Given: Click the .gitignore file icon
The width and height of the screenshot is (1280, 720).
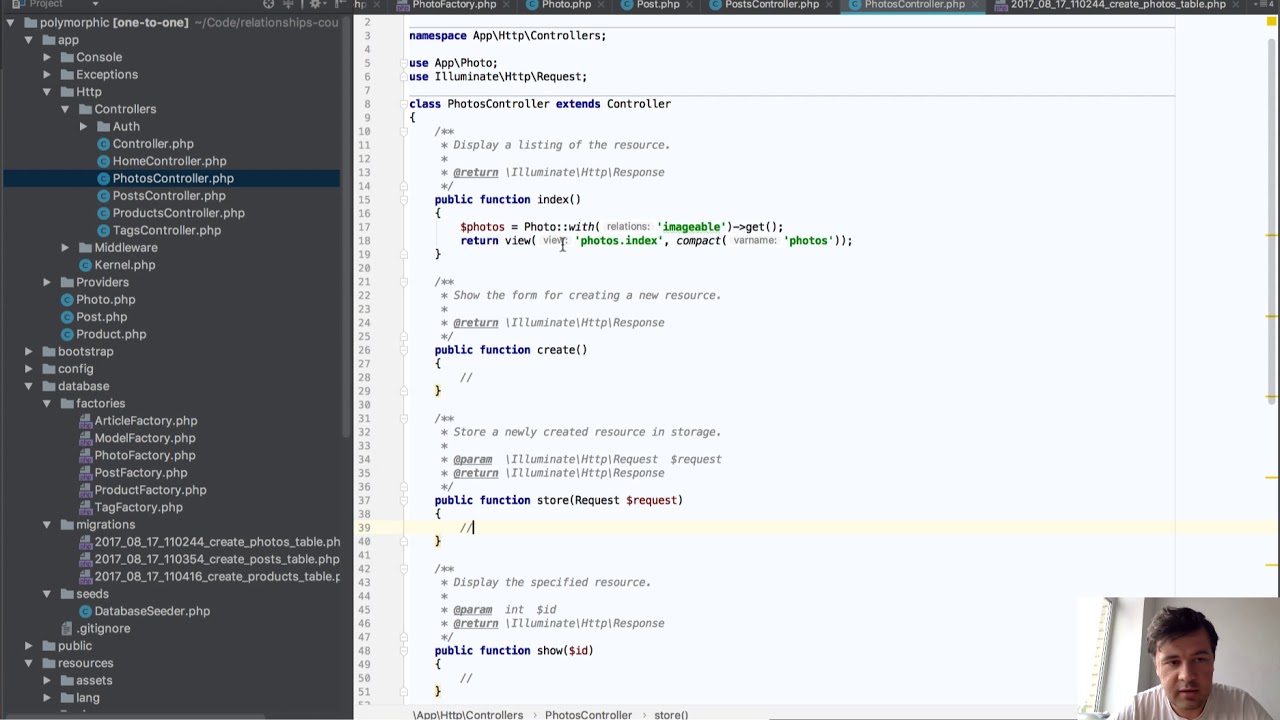Looking at the screenshot, I should 67,628.
